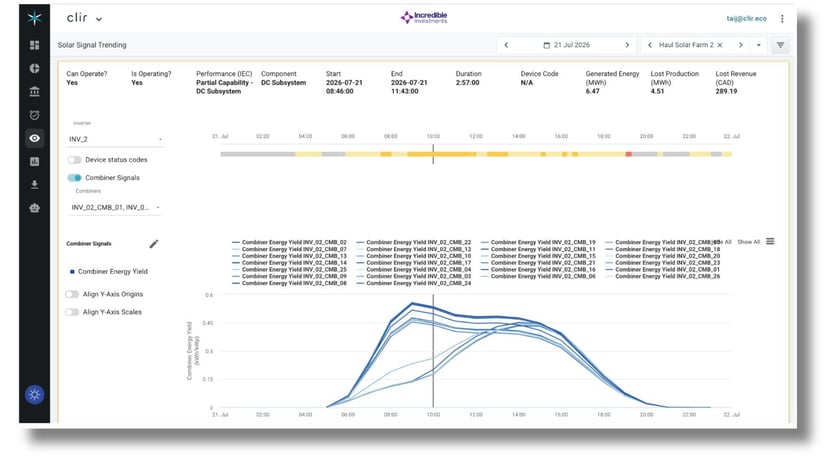
Task: Open the Combiners selection dropdown
Action: [115, 207]
